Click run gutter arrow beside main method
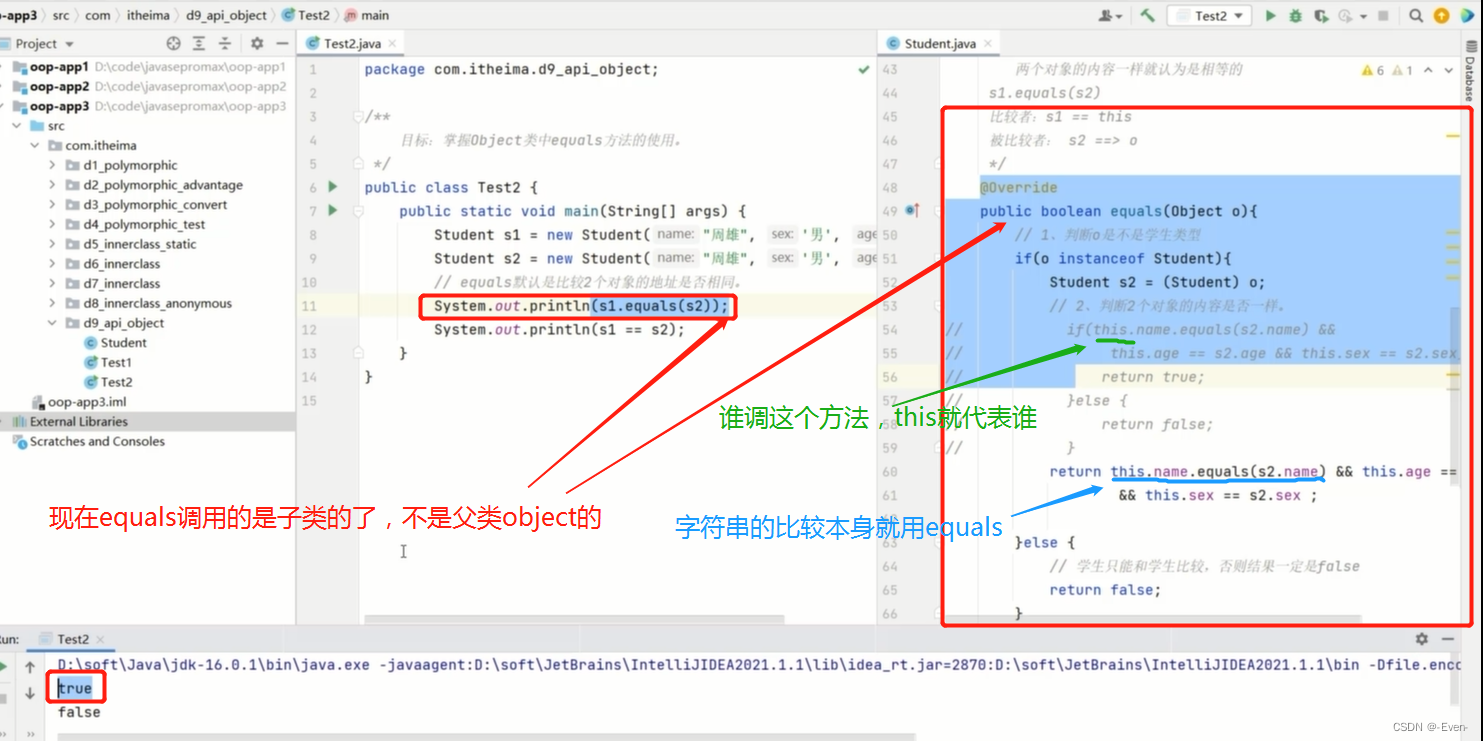The width and height of the screenshot is (1483, 741). (334, 211)
